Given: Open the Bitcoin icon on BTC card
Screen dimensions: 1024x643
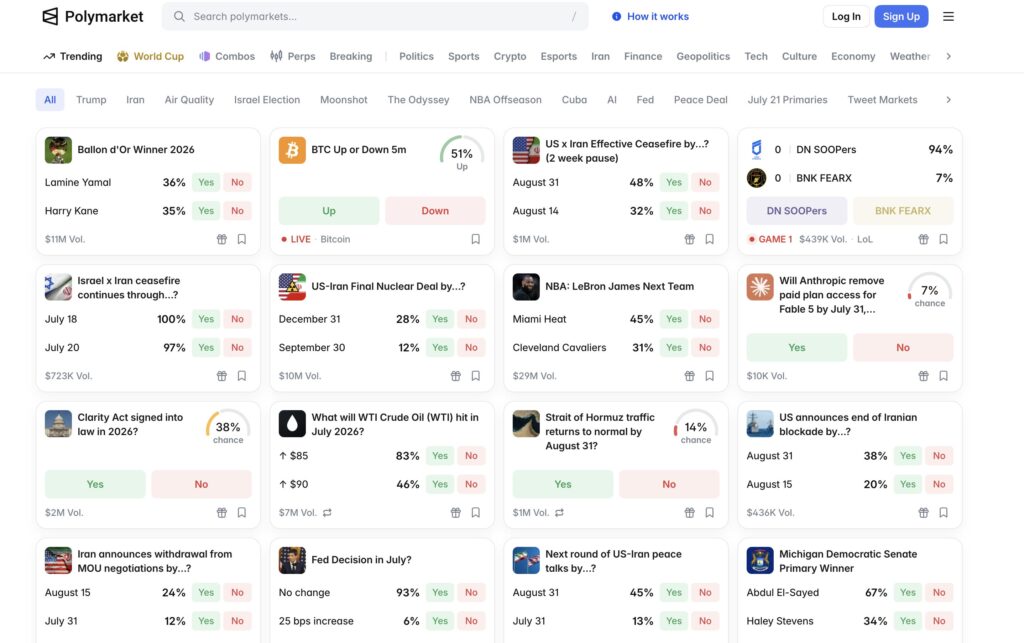Looking at the screenshot, I should click(x=292, y=150).
